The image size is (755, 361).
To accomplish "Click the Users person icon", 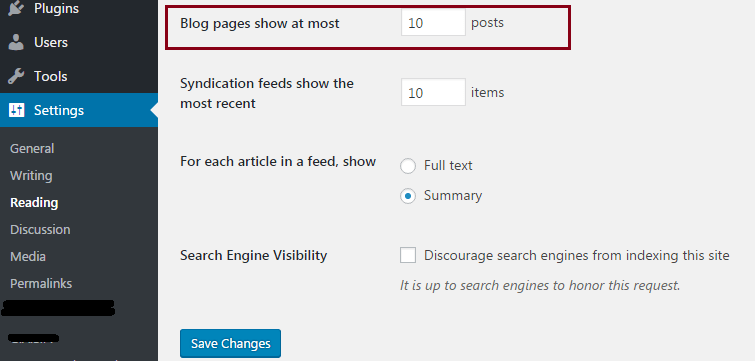I will coord(16,42).
